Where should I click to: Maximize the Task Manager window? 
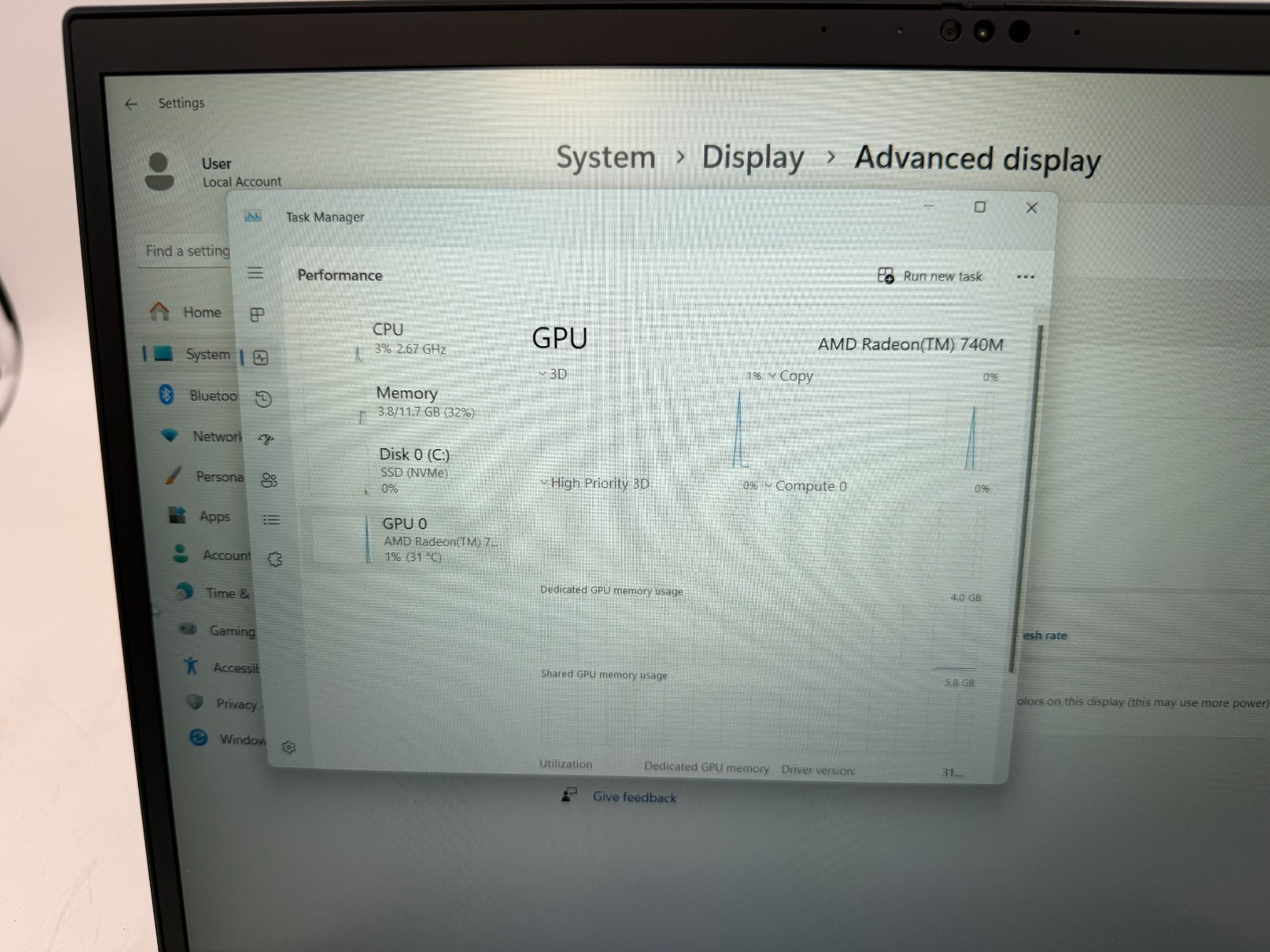click(979, 207)
